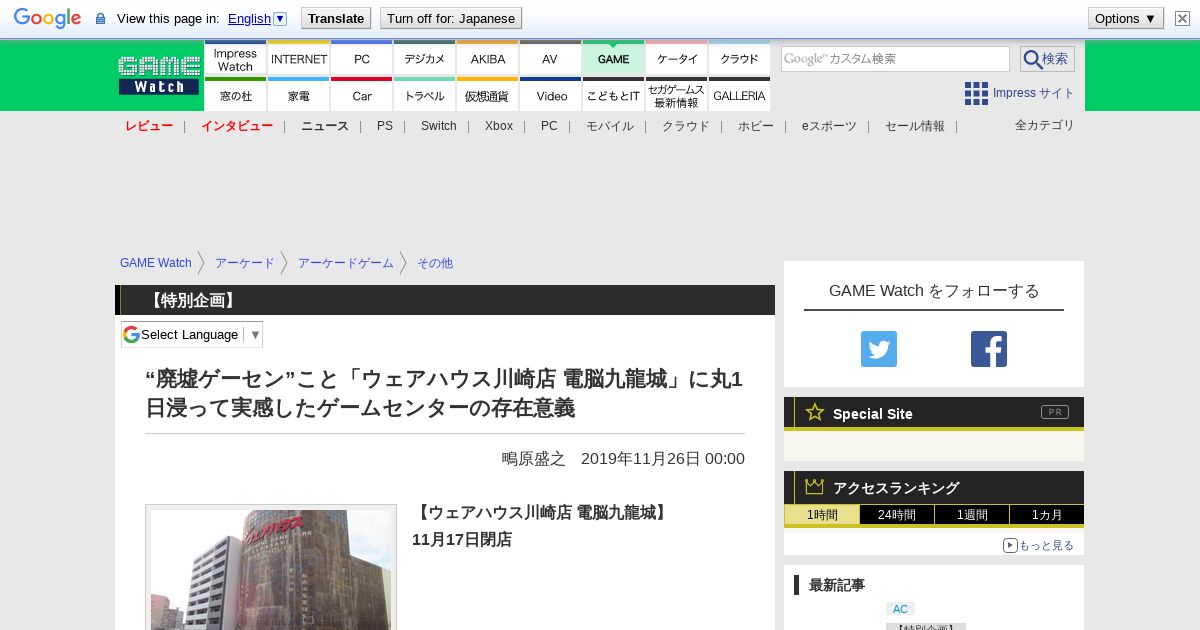Open the Car Watch tab

coord(362,95)
